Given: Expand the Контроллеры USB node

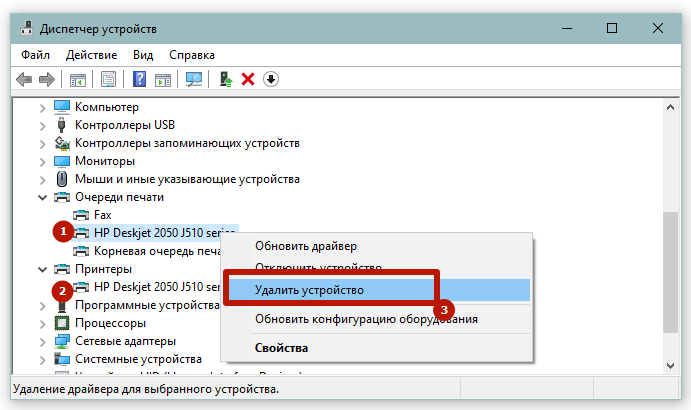Looking at the screenshot, I should pos(43,126).
